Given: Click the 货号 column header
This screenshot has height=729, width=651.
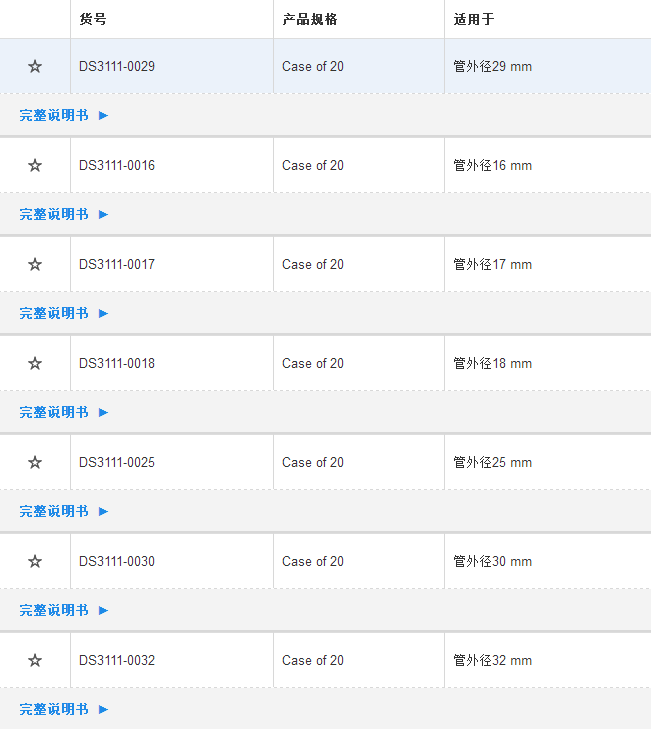Looking at the screenshot, I should click(x=93, y=19).
